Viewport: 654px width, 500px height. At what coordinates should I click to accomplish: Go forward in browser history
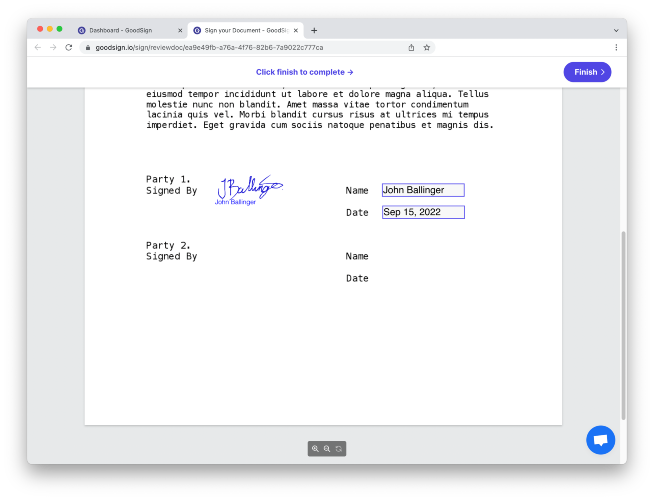[x=53, y=48]
